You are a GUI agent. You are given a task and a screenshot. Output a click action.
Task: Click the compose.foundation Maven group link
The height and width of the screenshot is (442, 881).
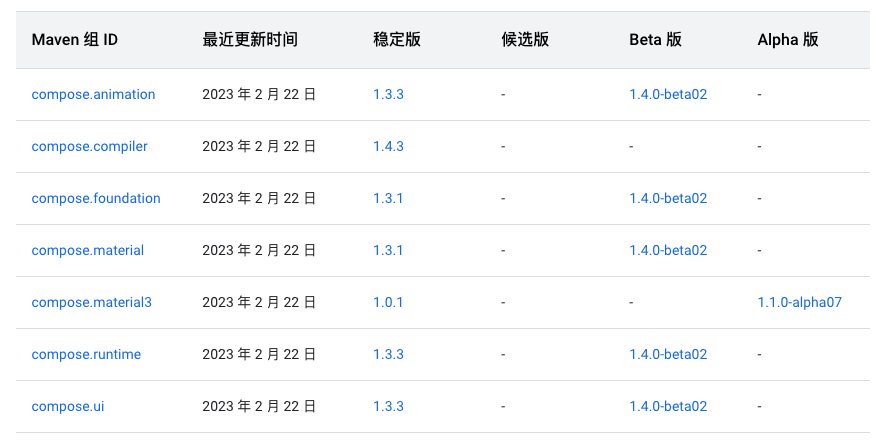96,199
